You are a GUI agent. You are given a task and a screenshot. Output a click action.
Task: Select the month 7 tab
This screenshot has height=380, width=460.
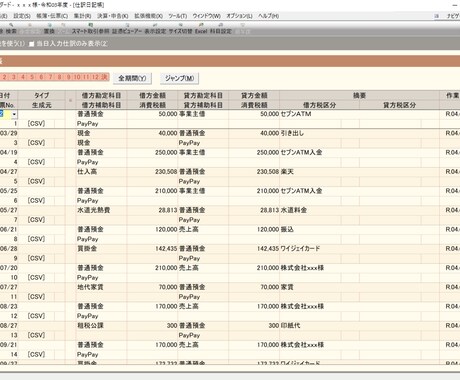(50, 77)
